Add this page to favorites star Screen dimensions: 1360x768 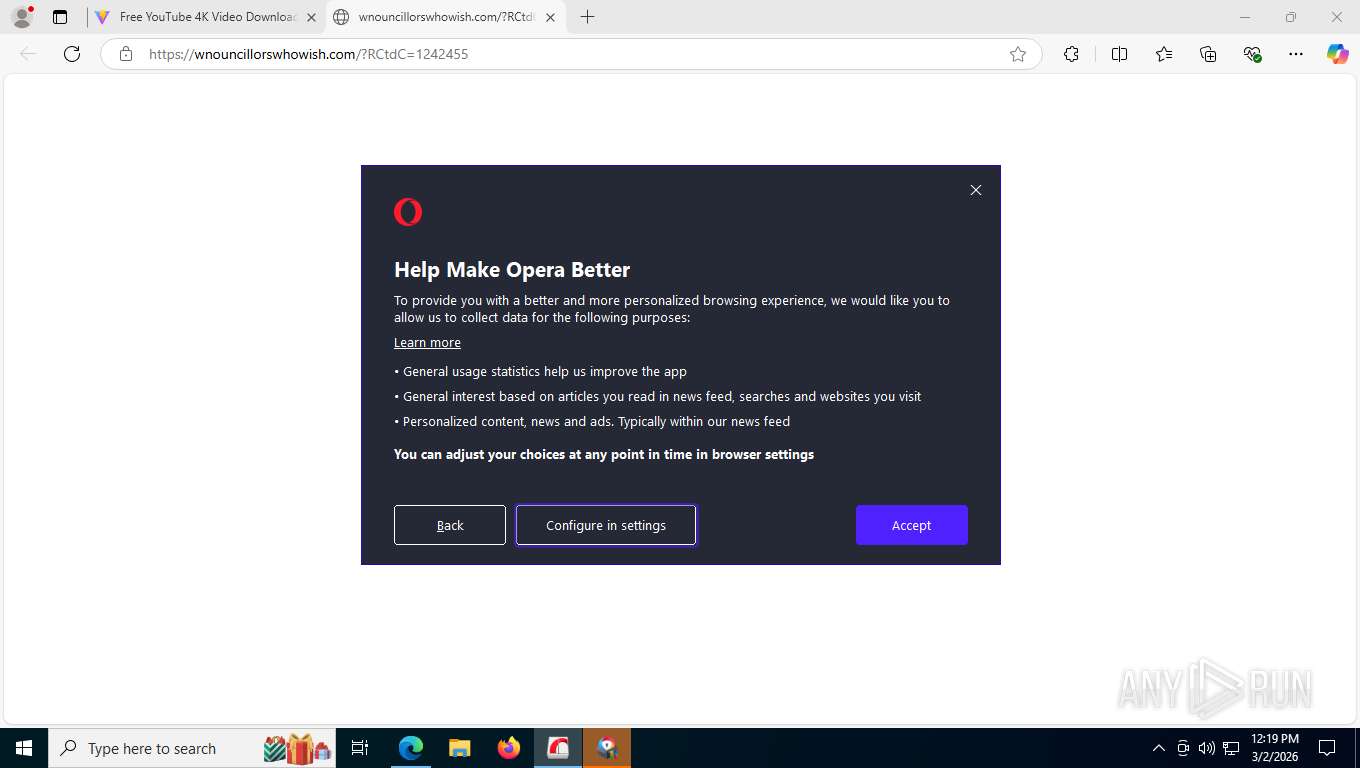tap(1018, 54)
